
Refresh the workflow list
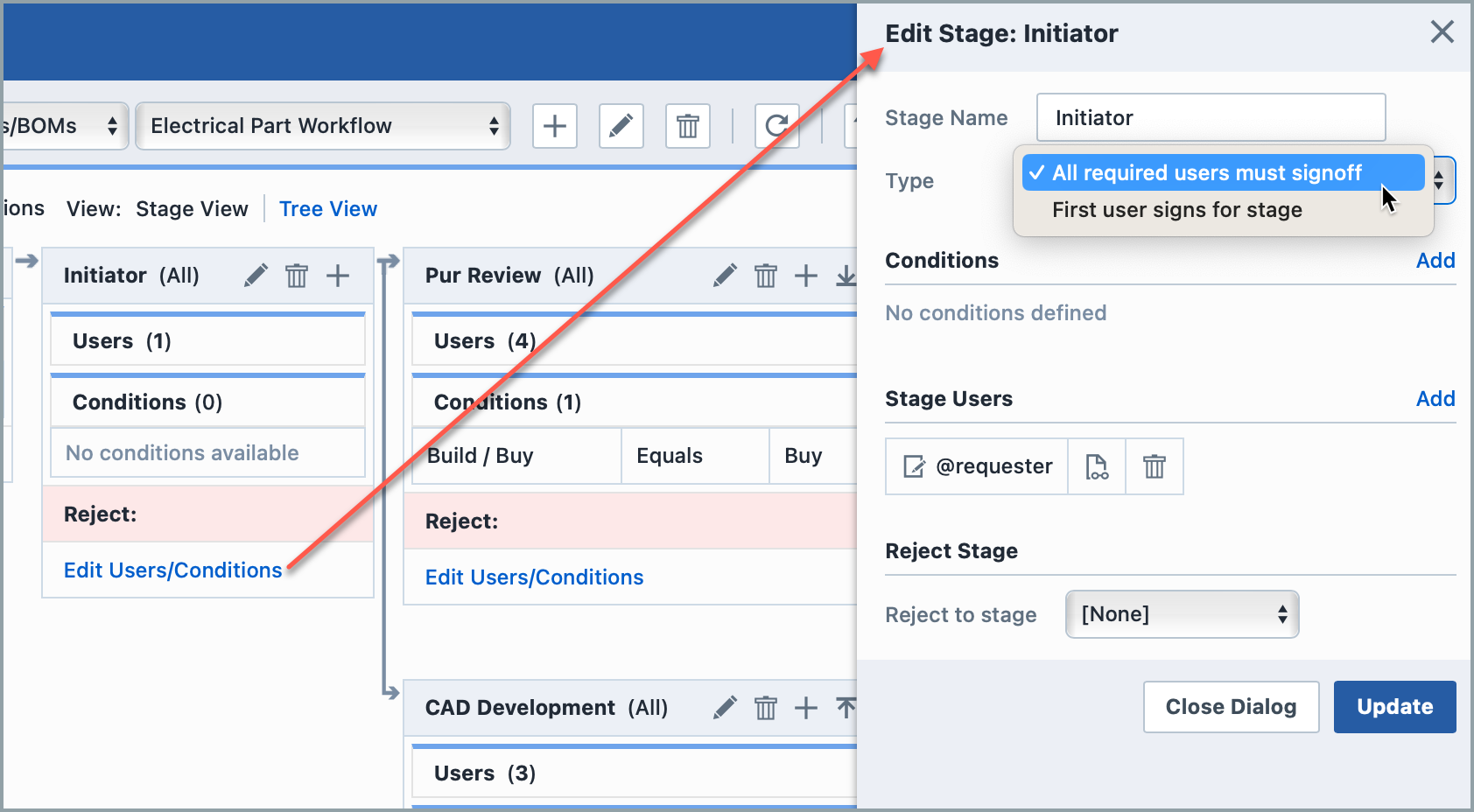click(776, 126)
